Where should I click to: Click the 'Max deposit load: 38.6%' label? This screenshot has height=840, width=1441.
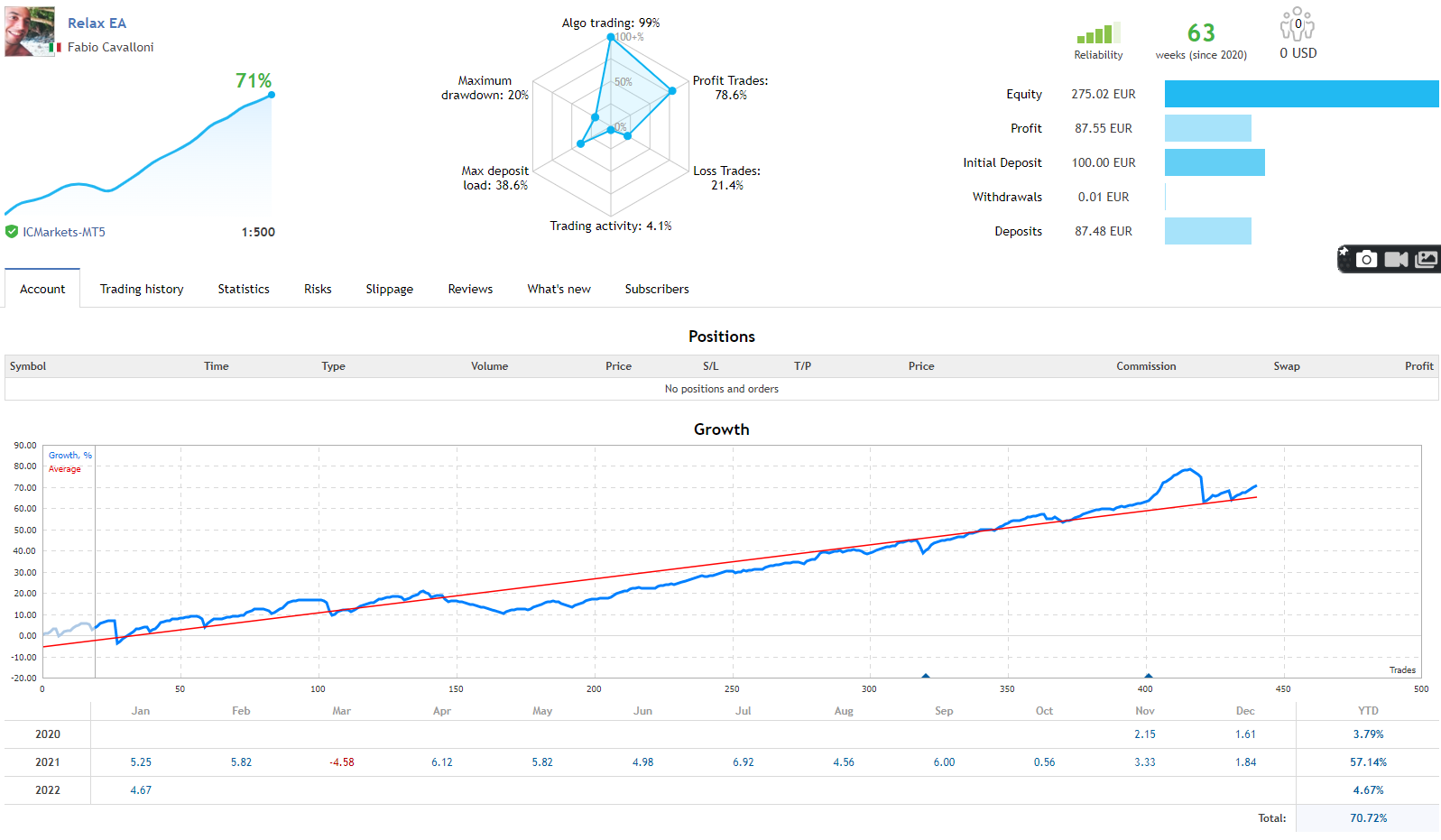coord(495,178)
